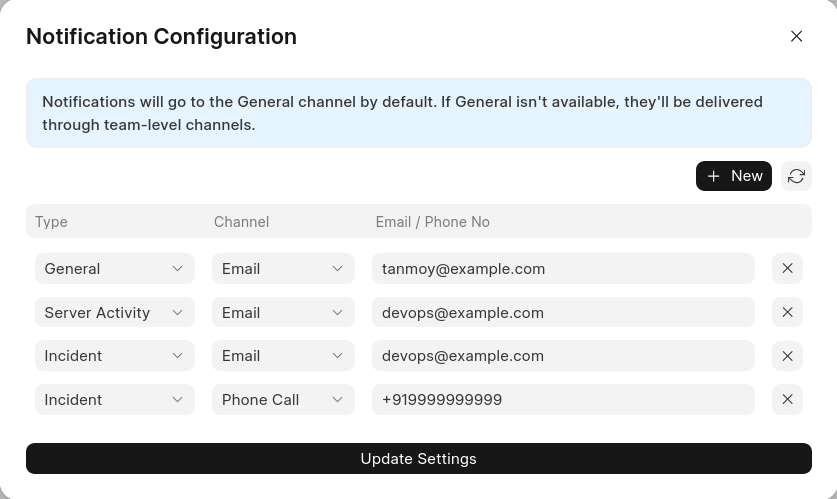The width and height of the screenshot is (837, 499).
Task: Open the type dropdown in the Phone Call row
Action: click(x=114, y=400)
